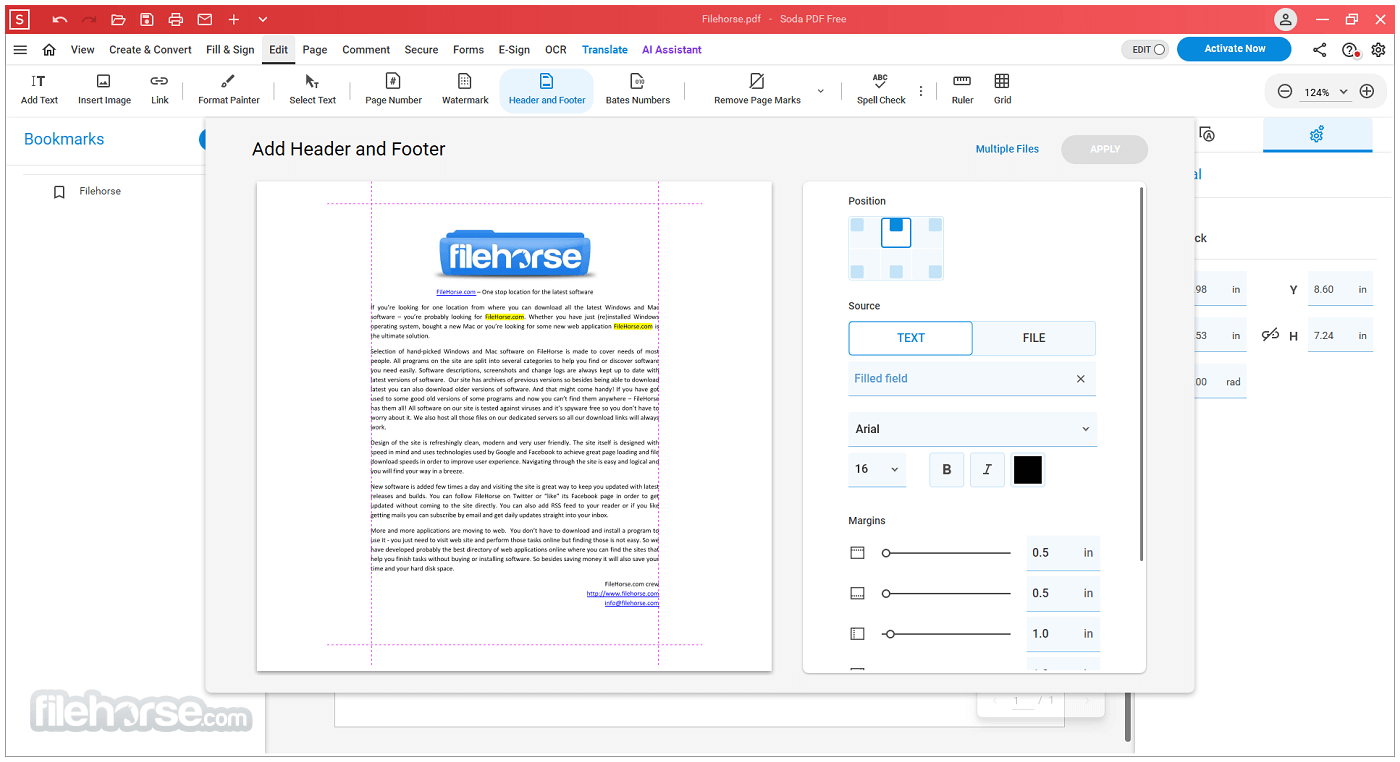The width and height of the screenshot is (1400, 762).
Task: Toggle the aspect ratio link next to H
Action: 1270,336
